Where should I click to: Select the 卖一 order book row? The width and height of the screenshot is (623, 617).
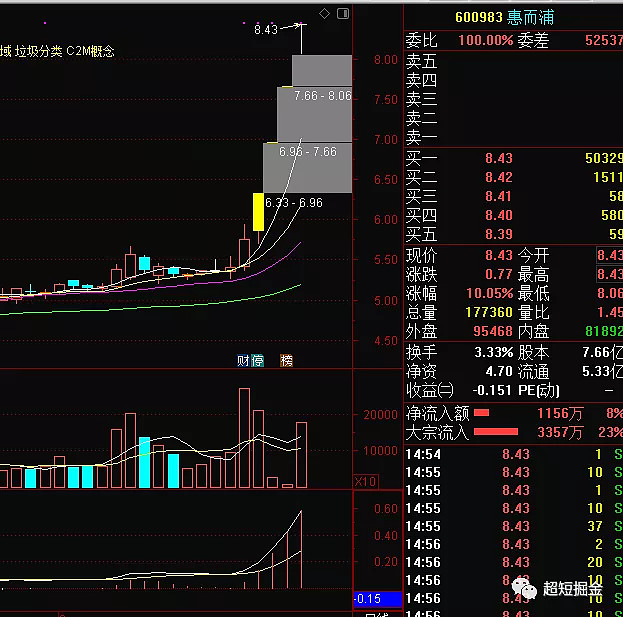pos(513,137)
